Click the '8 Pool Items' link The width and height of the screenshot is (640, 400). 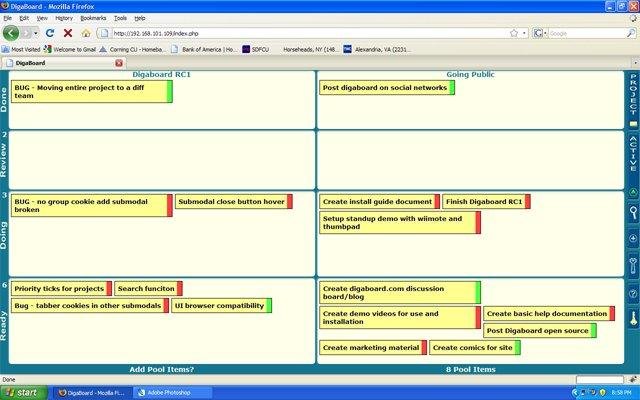pos(471,369)
